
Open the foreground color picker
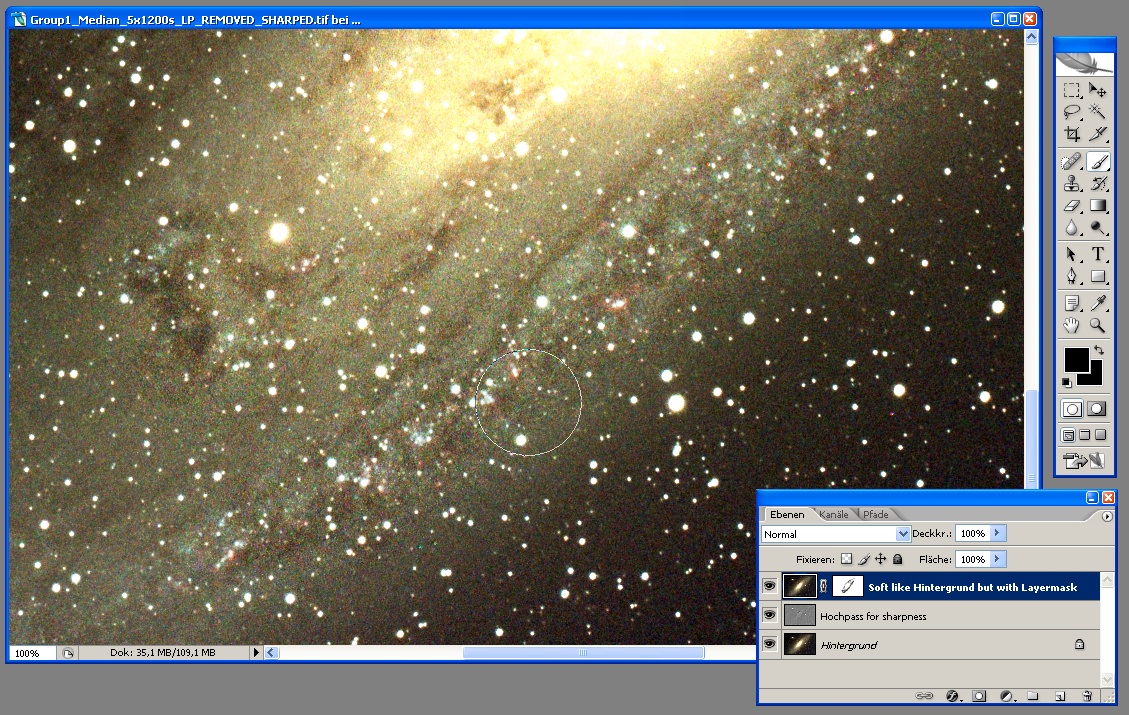[x=1076, y=359]
